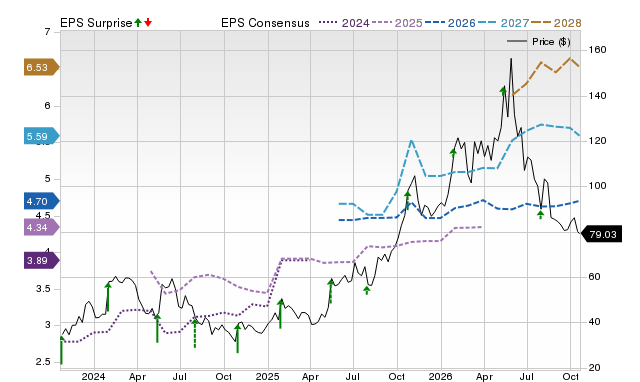Click the 2026 x-axis label
This screenshot has width=640, height=382.
click(440, 376)
